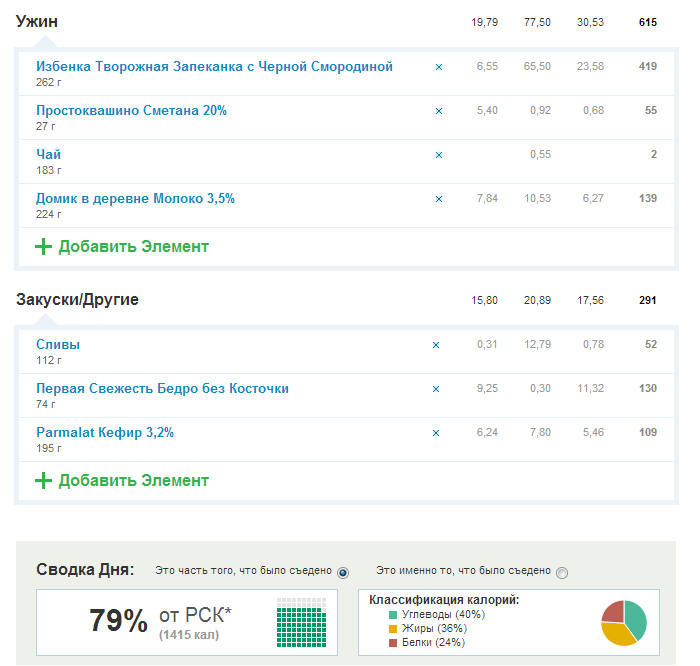Click carbs value 12,79 for Сливы
The width and height of the screenshot is (700, 666).
[537, 345]
